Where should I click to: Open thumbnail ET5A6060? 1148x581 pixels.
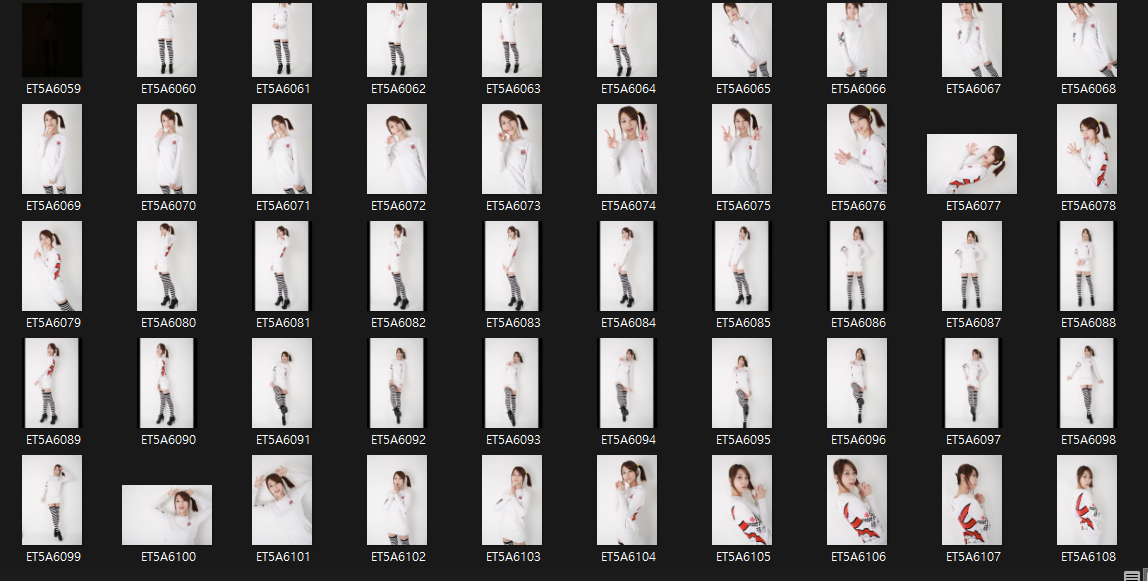(167, 40)
